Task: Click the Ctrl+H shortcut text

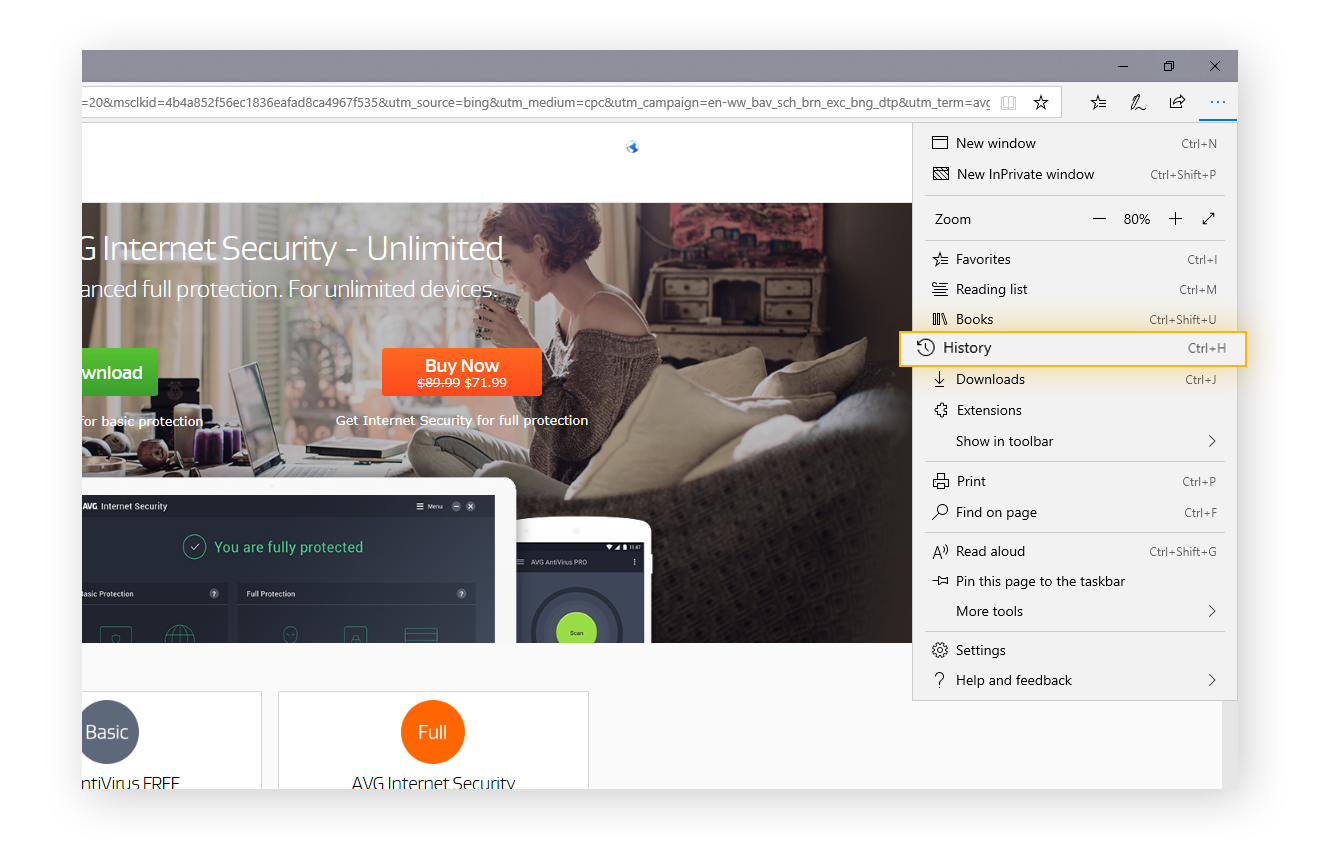Action: 1207,348
